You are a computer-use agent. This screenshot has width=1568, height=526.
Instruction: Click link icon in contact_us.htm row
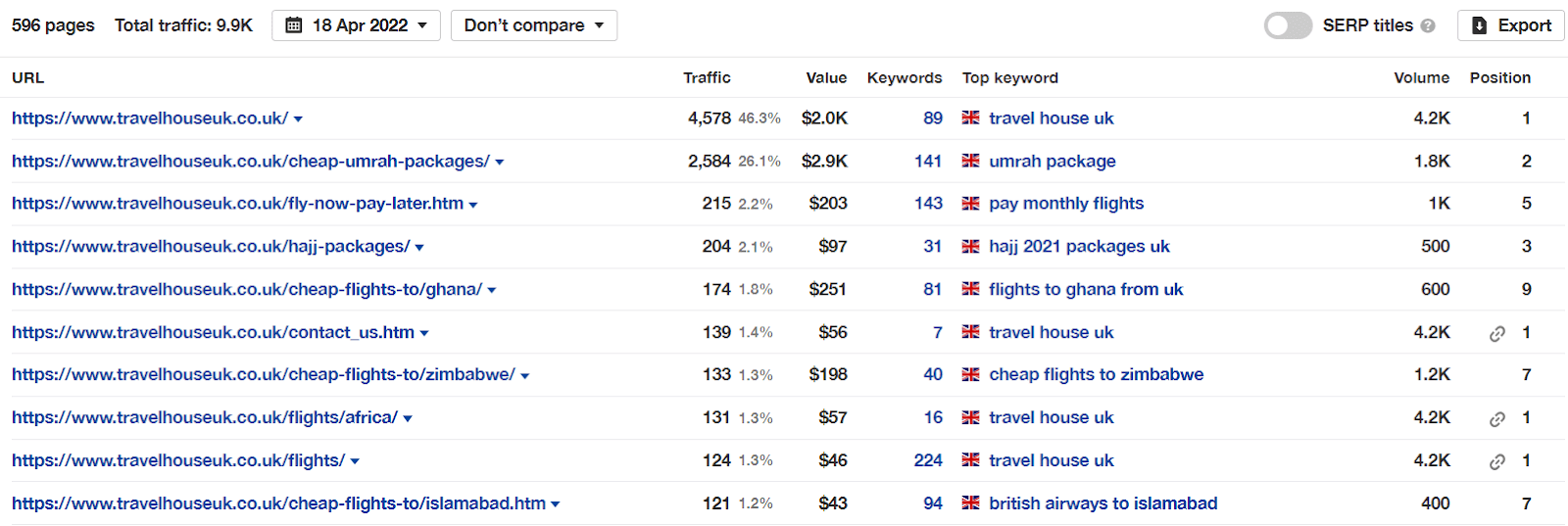[1496, 333]
